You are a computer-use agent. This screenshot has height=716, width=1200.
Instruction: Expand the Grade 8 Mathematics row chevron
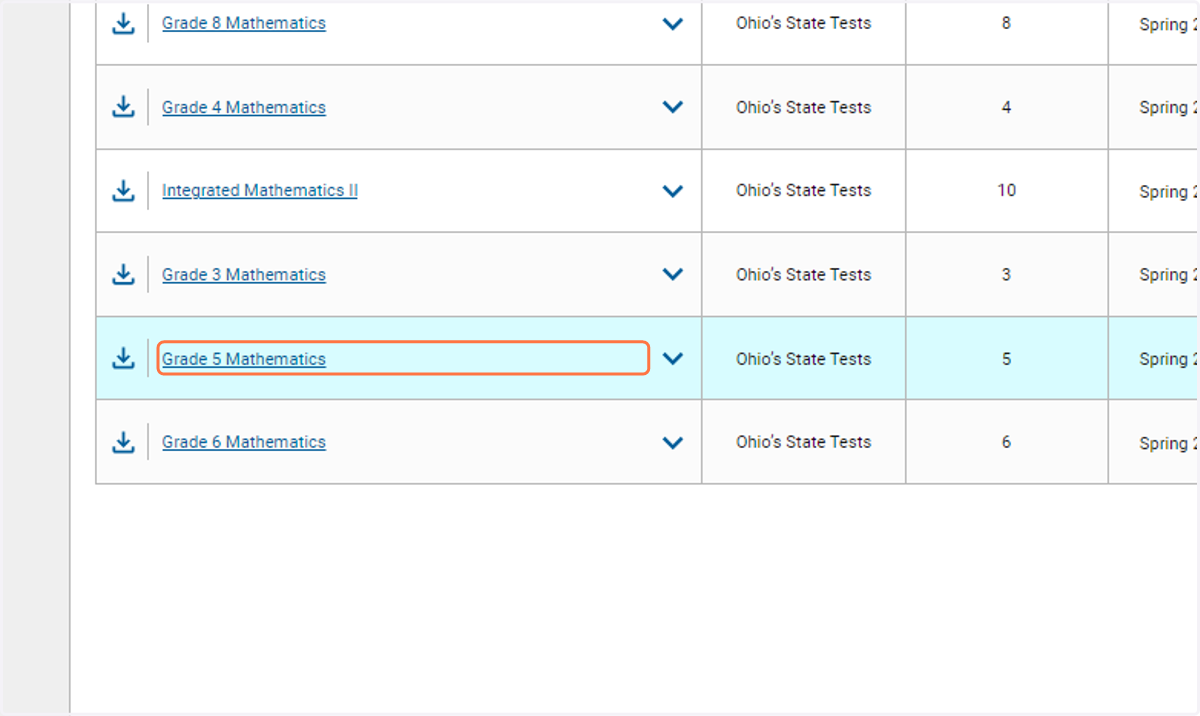pyautogui.click(x=673, y=23)
